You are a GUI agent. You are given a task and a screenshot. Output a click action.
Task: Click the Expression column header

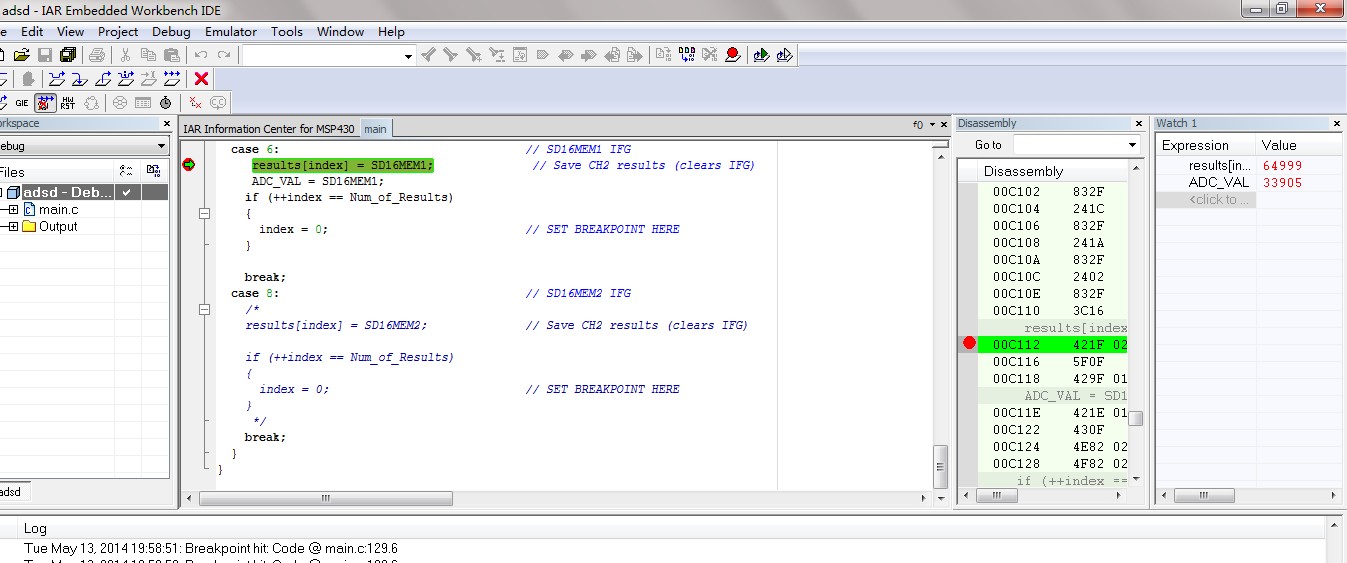[x=1206, y=145]
